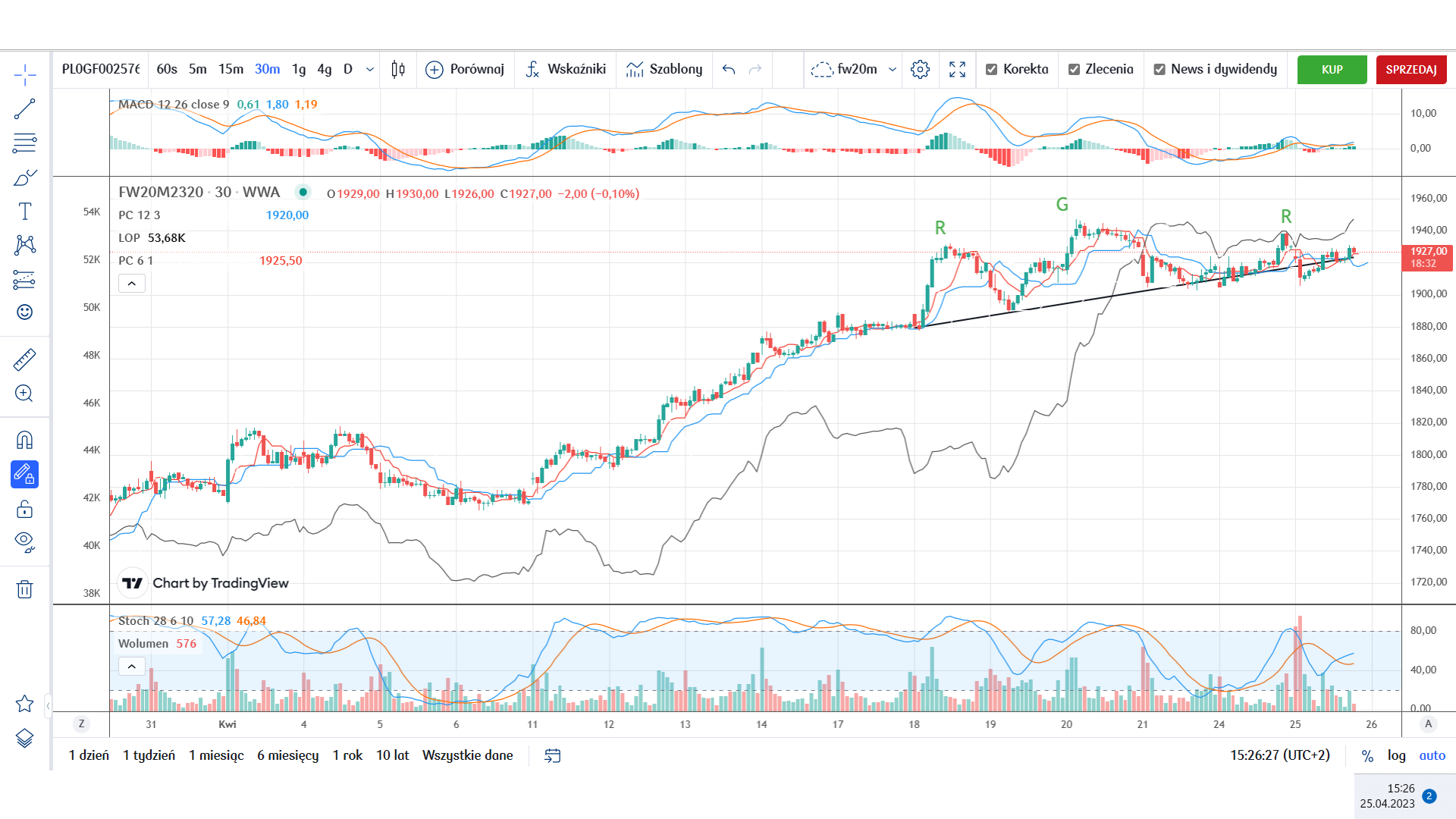This screenshot has width=1456, height=819.
Task: Open the Szablony templates menu
Action: pyautogui.click(x=664, y=69)
